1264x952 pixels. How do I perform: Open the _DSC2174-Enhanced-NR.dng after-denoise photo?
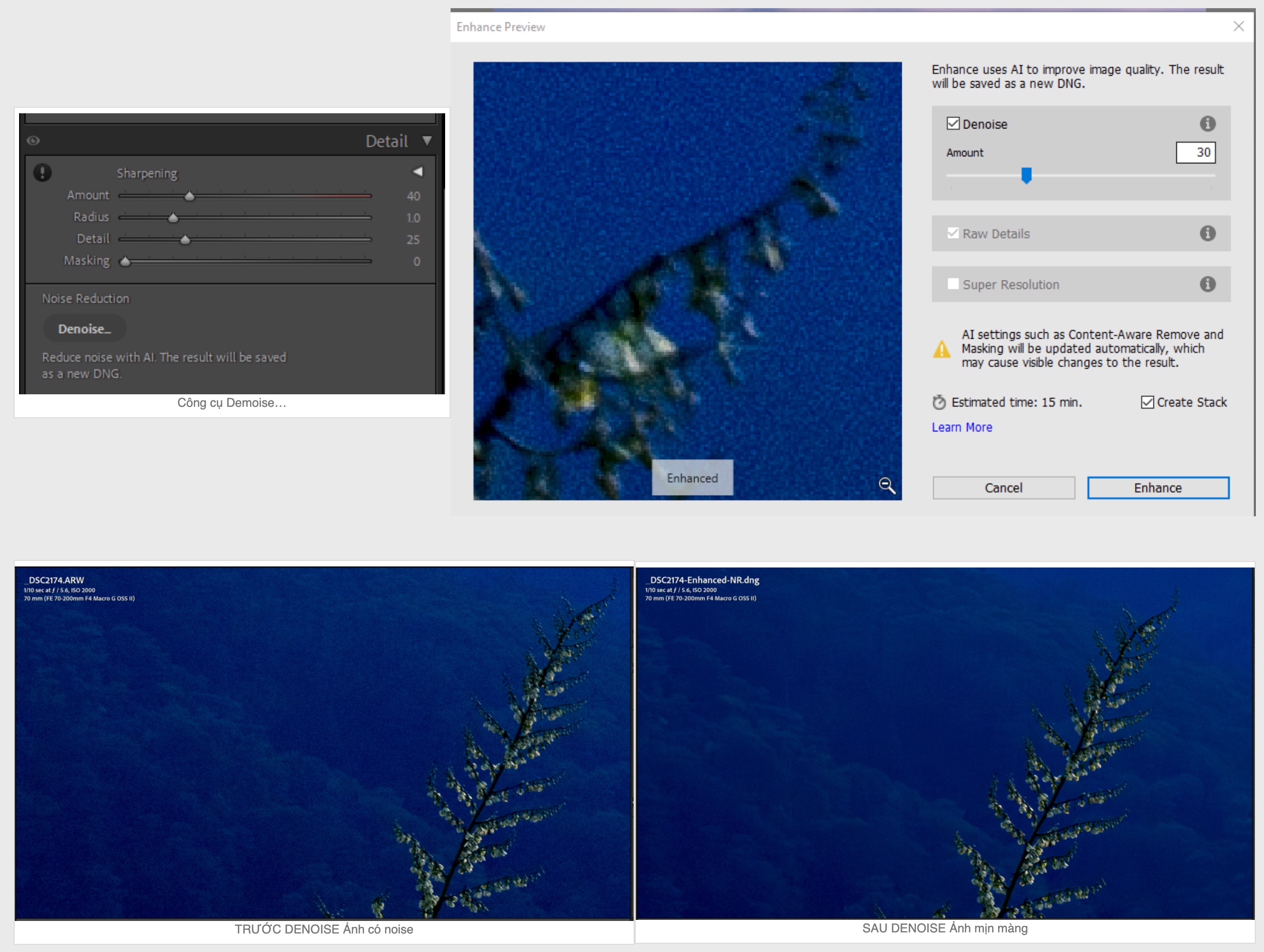pos(945,742)
